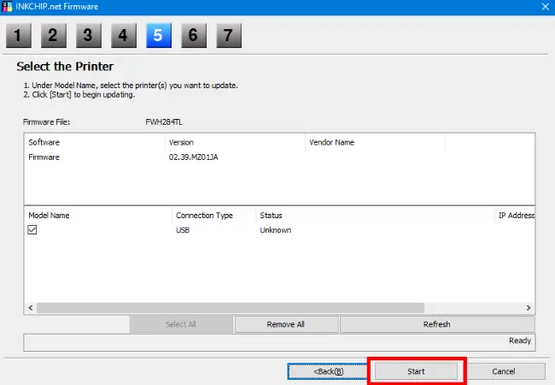Click the horizontal scrollbar thumb
Viewport: 555px width, 385px height.
coord(230,308)
